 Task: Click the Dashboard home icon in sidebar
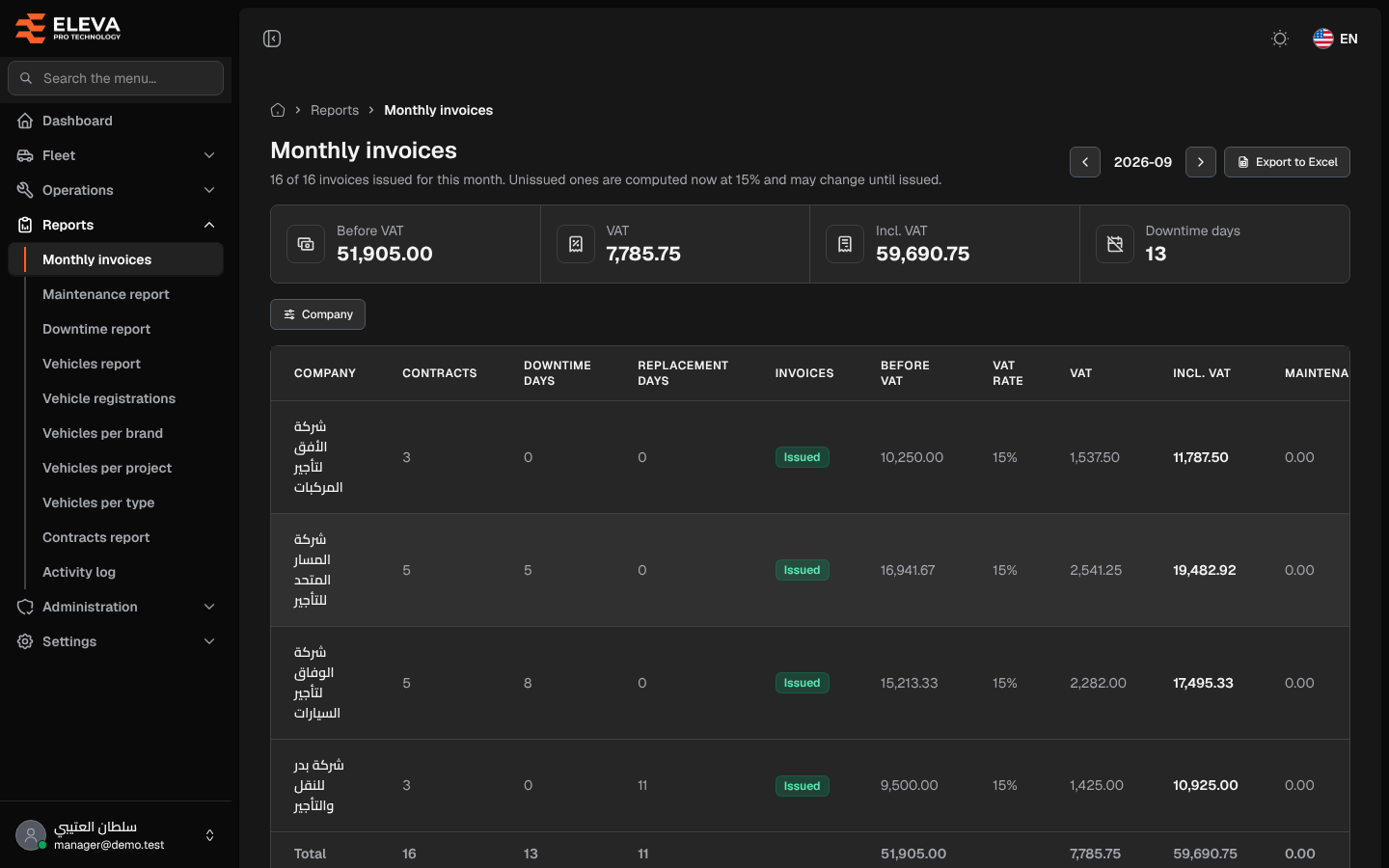click(25, 121)
